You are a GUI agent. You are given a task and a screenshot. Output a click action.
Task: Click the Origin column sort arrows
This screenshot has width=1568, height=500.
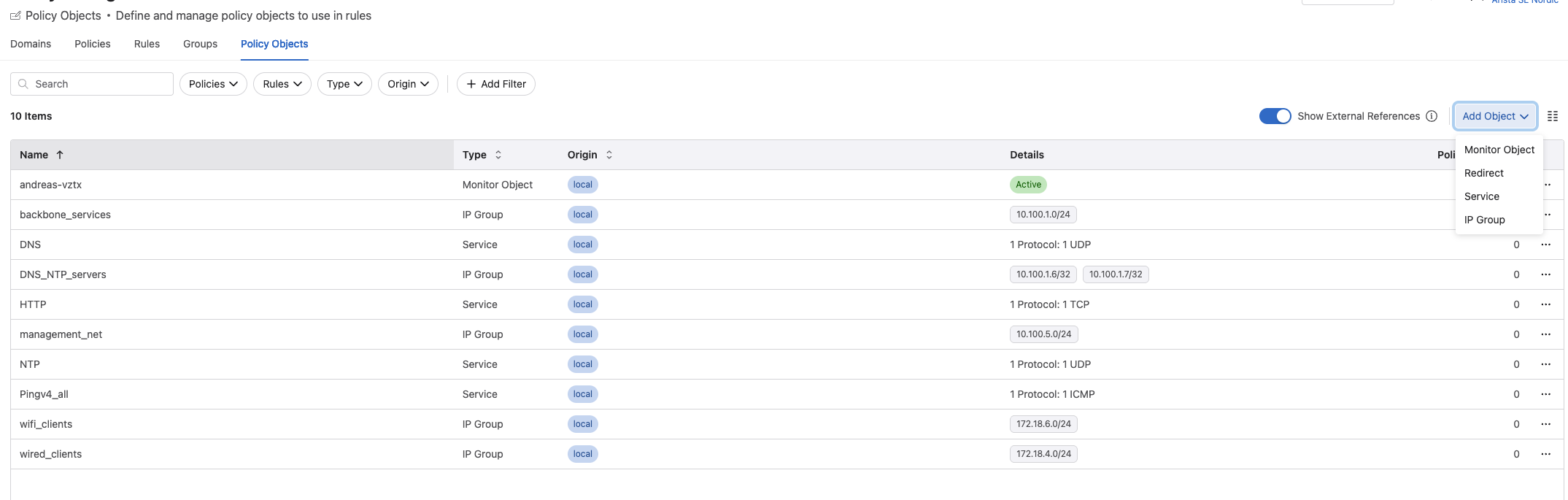[x=609, y=155]
